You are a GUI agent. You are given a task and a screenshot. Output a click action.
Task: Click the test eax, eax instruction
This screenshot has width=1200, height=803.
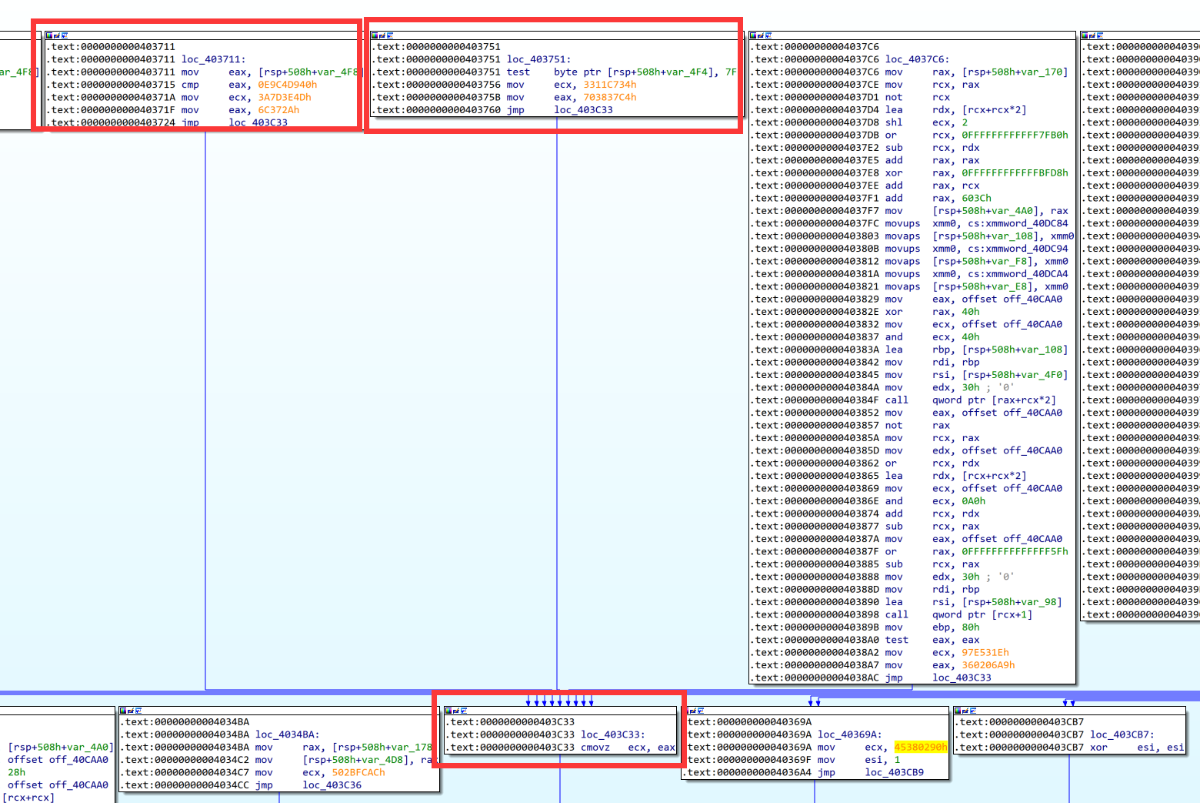click(x=867, y=640)
